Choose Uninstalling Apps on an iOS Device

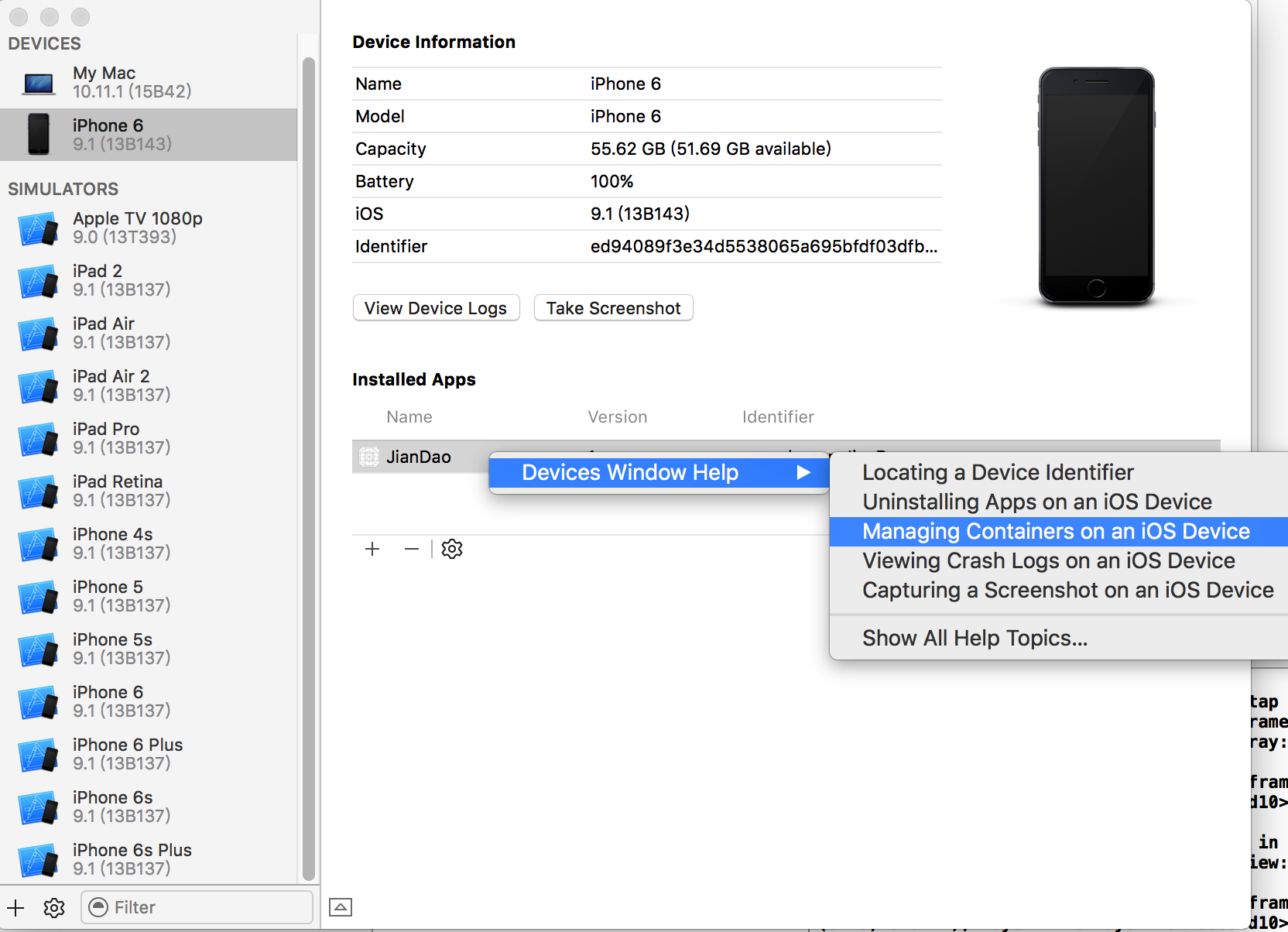click(1059, 502)
